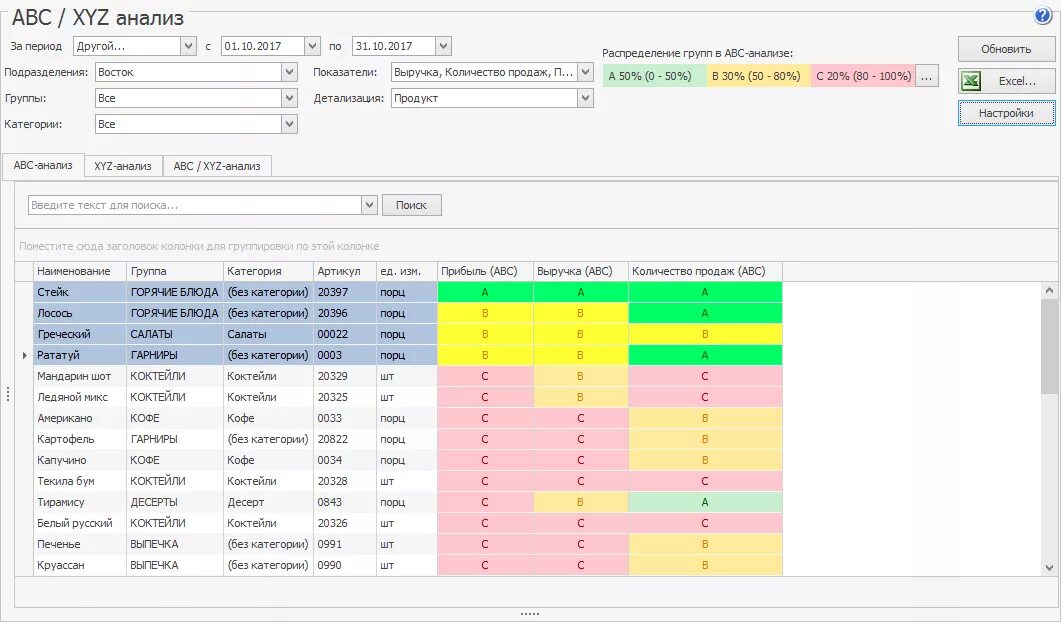Switch to the ABC-анализ tab
Screen dimensions: 1061x622
43,165
